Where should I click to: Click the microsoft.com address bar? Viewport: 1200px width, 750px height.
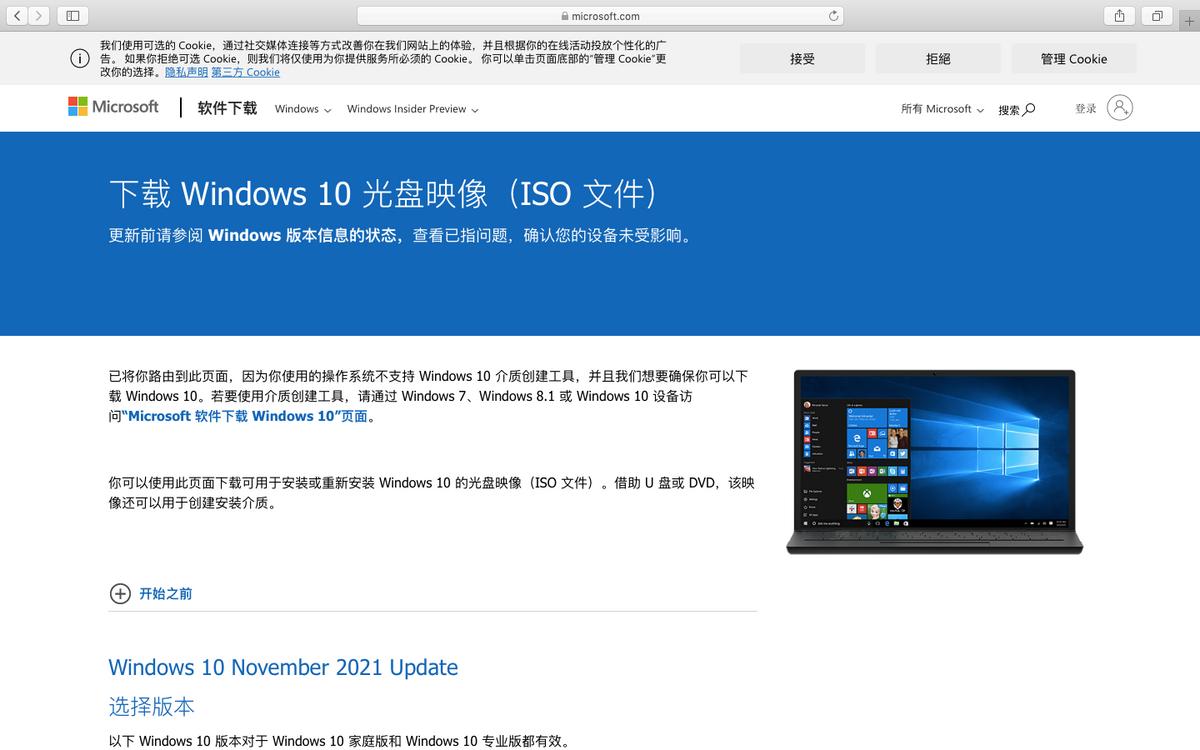click(600, 15)
